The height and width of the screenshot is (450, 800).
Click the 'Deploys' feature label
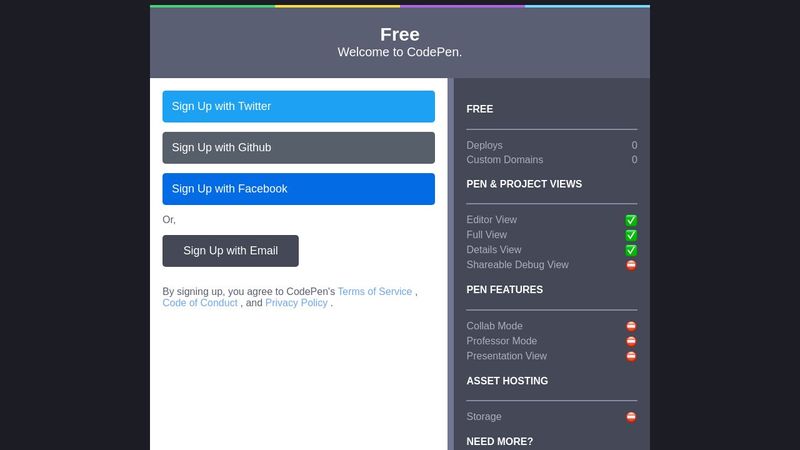pyautogui.click(x=484, y=145)
